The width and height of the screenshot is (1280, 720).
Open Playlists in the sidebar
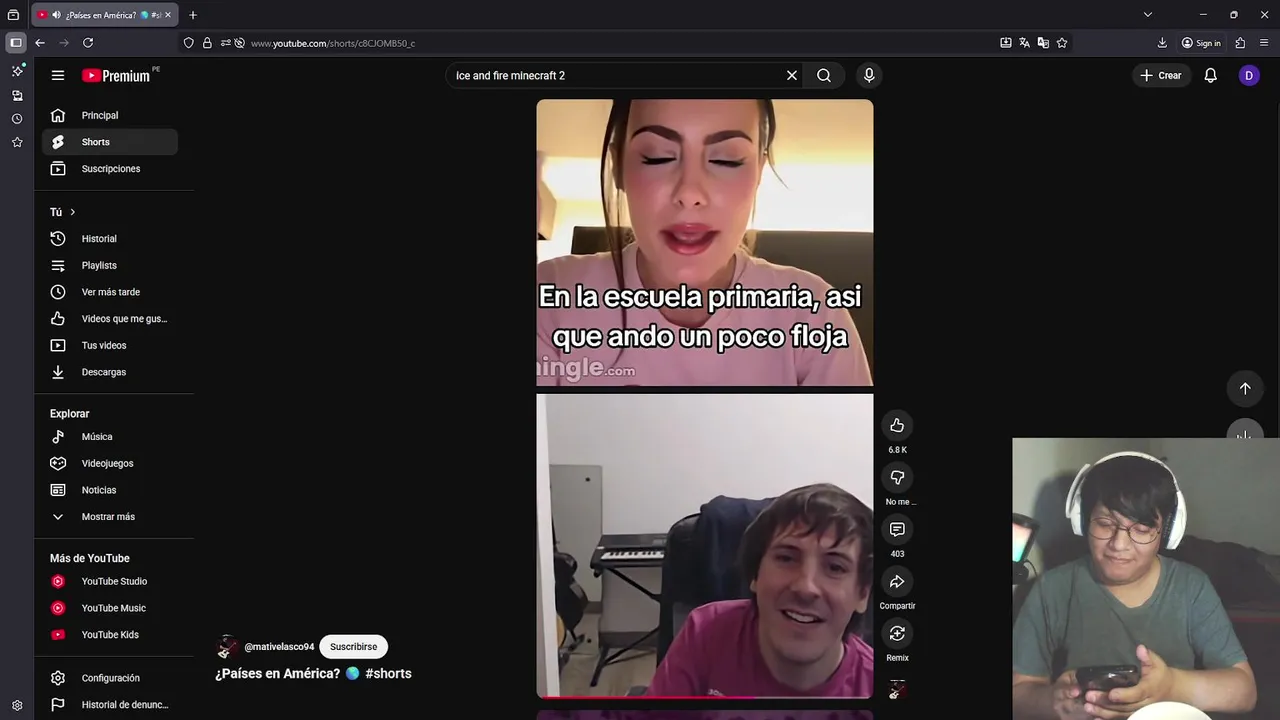pyautogui.click(x=110, y=265)
